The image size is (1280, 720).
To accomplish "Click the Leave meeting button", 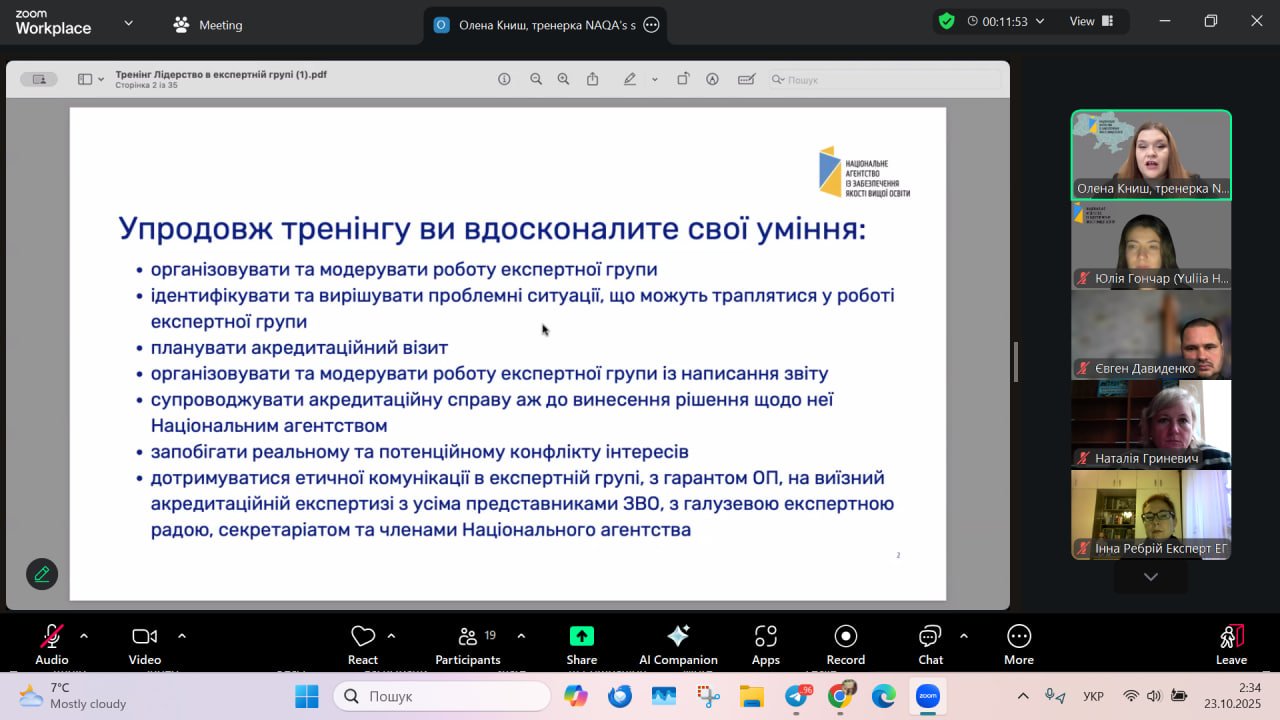I will tap(1231, 643).
